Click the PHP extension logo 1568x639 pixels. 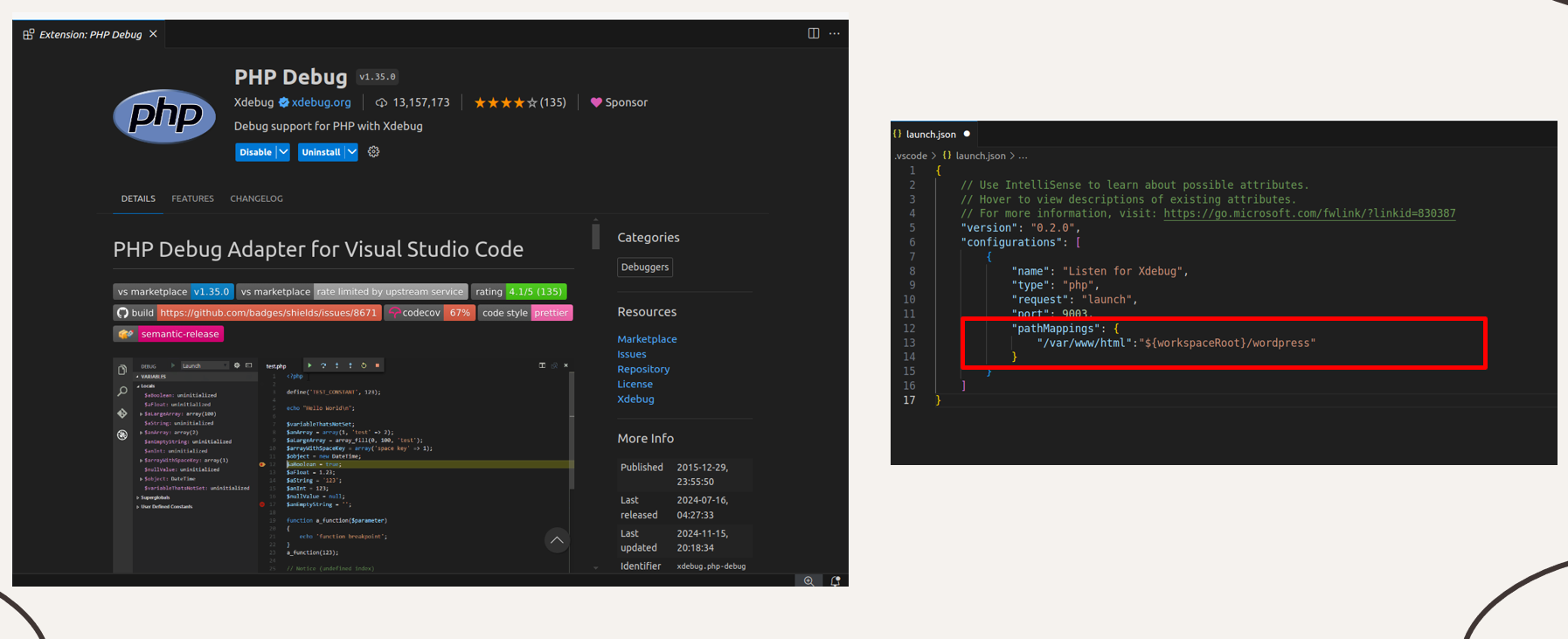(164, 115)
